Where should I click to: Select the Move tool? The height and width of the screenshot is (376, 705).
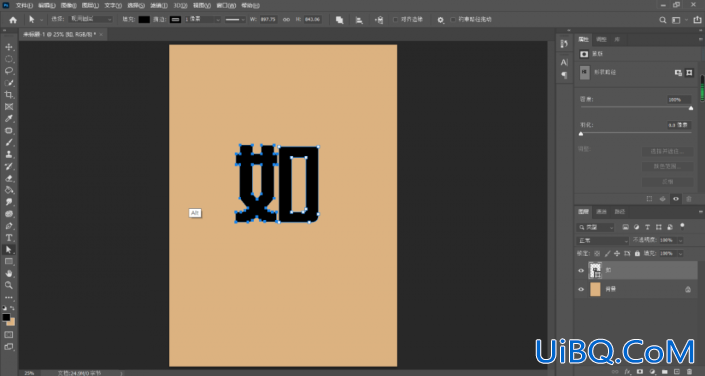tap(9, 47)
